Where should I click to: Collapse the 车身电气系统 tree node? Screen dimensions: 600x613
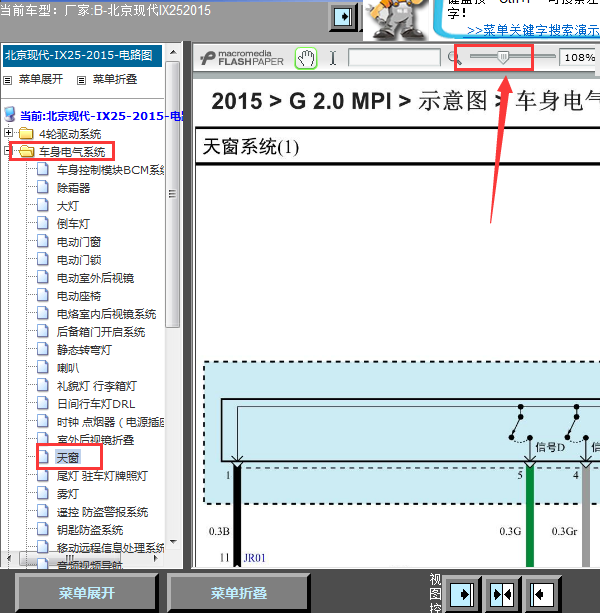click(6, 151)
